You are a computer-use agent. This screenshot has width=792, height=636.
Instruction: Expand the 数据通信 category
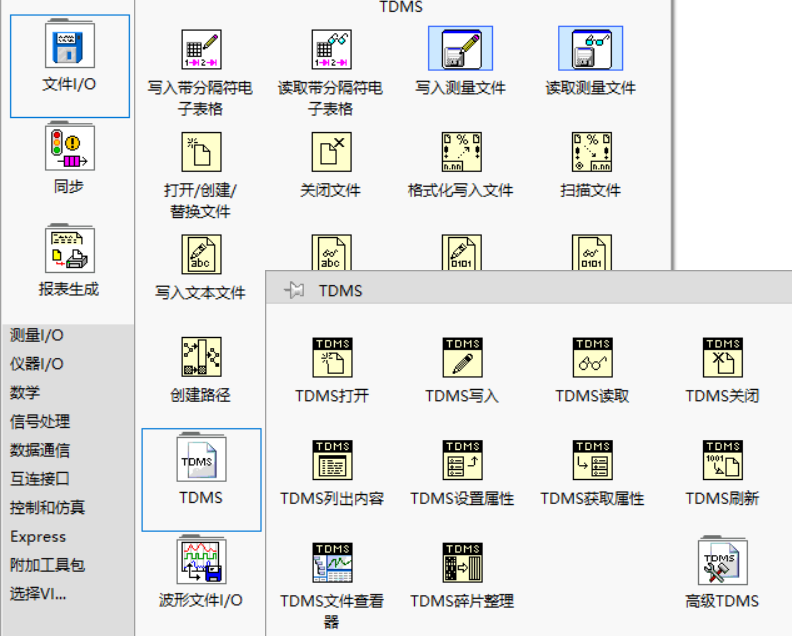(x=40, y=450)
